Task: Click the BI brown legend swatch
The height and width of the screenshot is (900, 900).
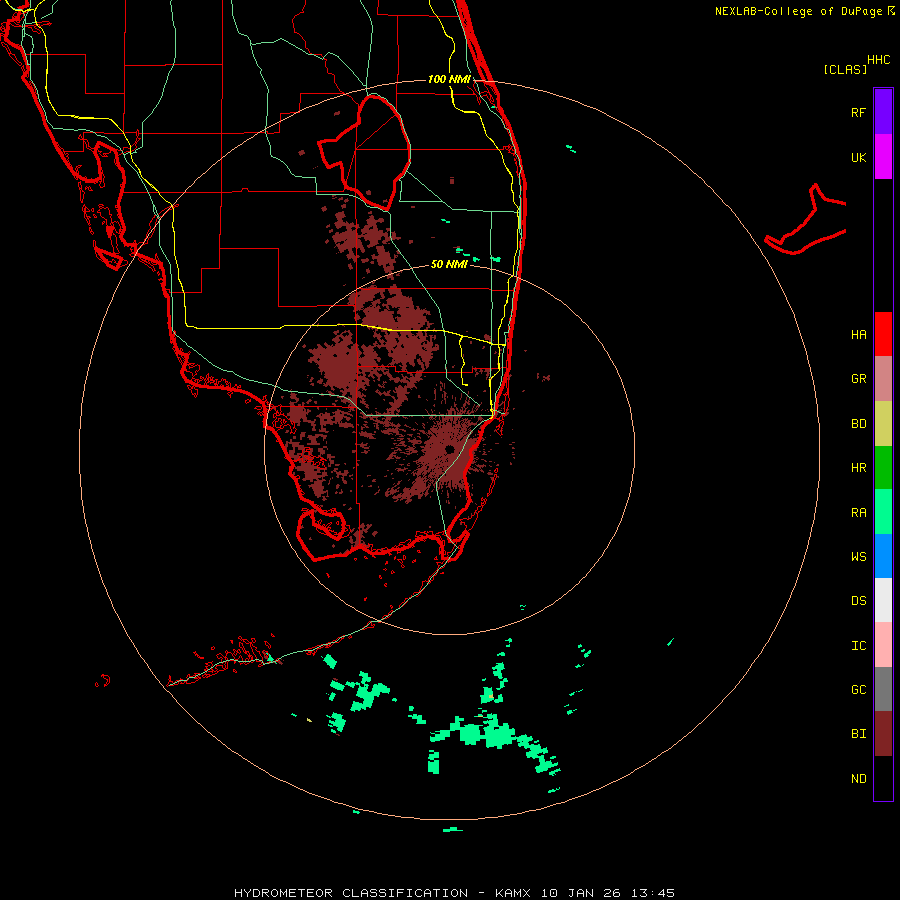Action: point(883,734)
